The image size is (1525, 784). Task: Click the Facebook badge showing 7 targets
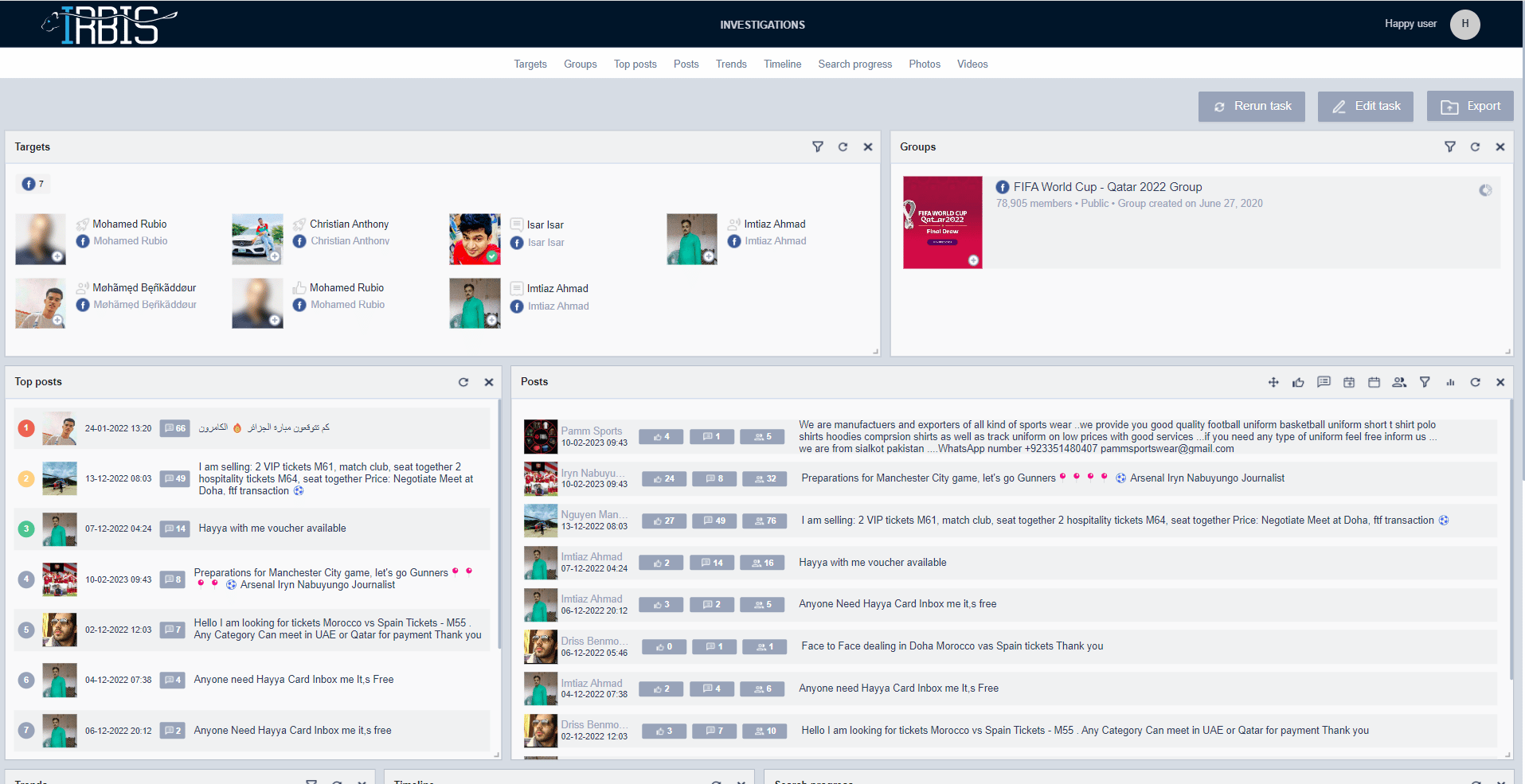(x=33, y=184)
